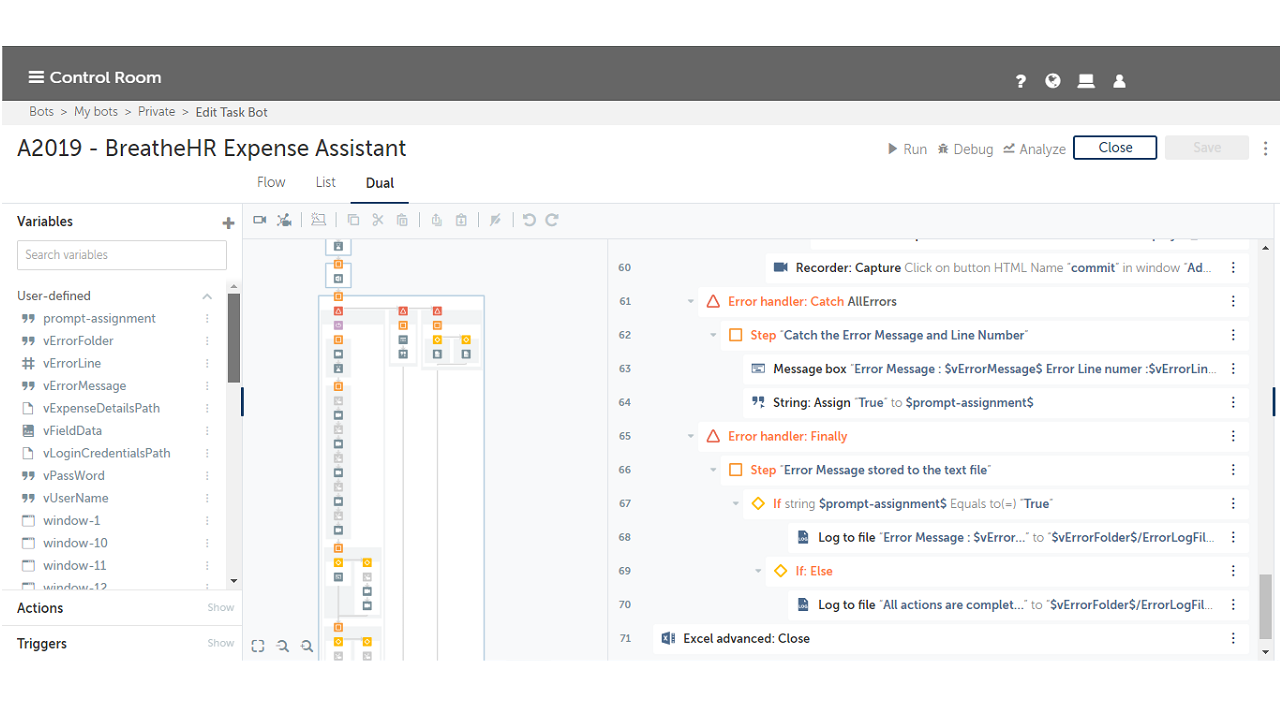This screenshot has width=1280, height=720.
Task: Select the vErrorMessage variable
Action: 85,386
